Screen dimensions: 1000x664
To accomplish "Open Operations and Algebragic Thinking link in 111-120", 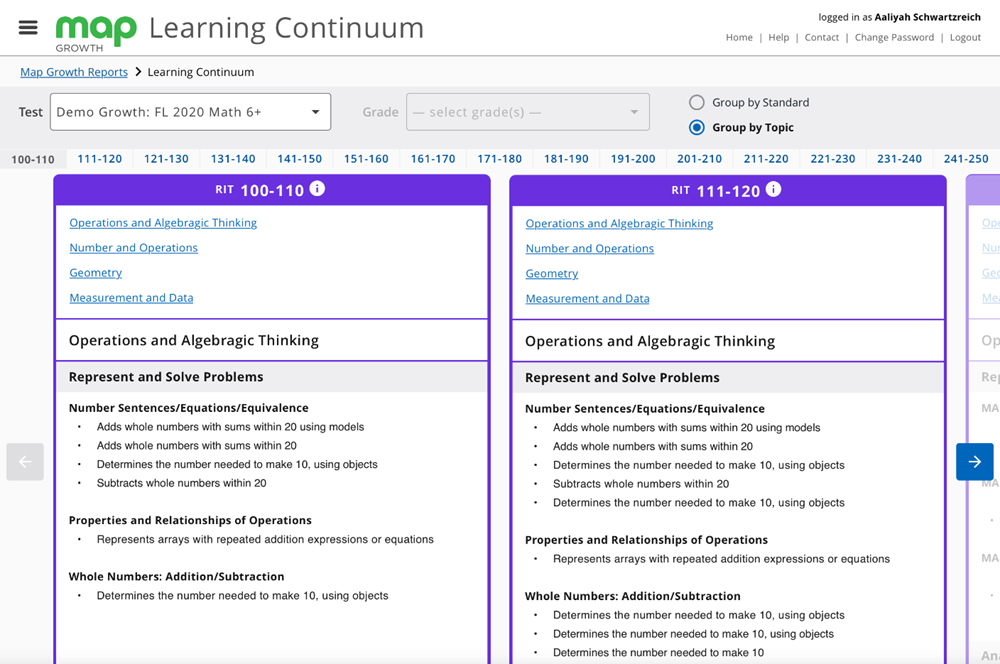I will 619,223.
